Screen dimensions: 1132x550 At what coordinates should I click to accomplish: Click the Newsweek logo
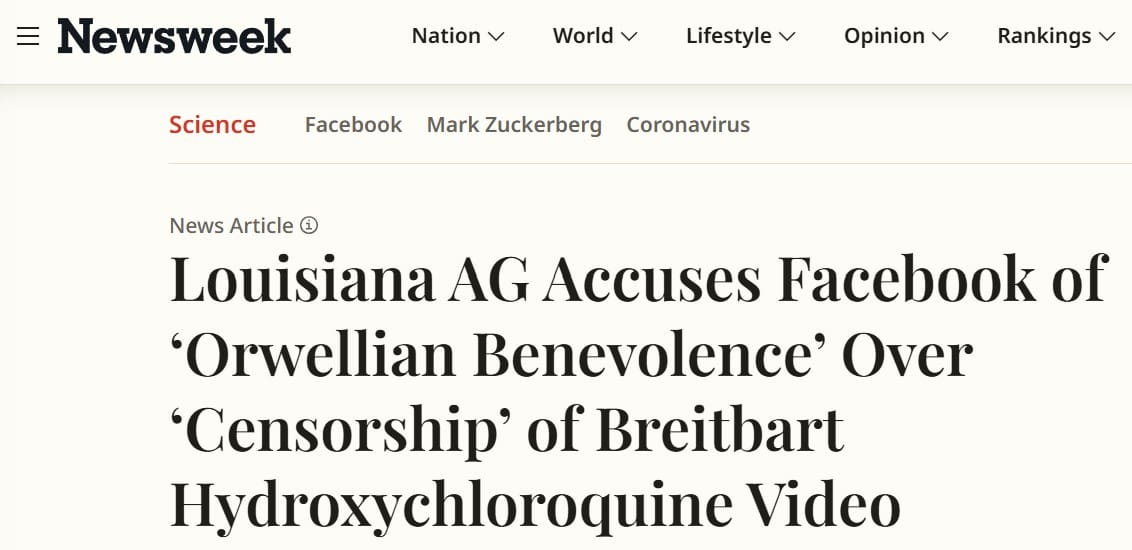click(175, 37)
